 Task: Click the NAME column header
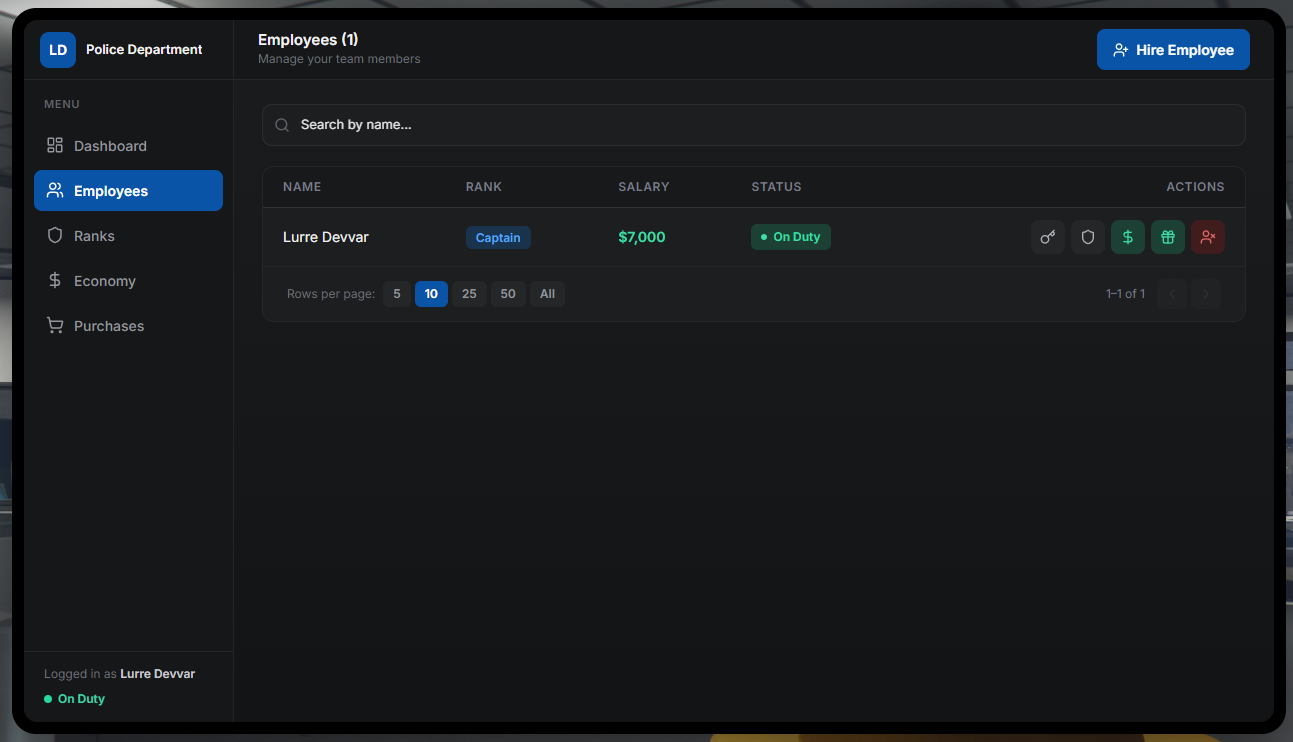[x=302, y=187]
